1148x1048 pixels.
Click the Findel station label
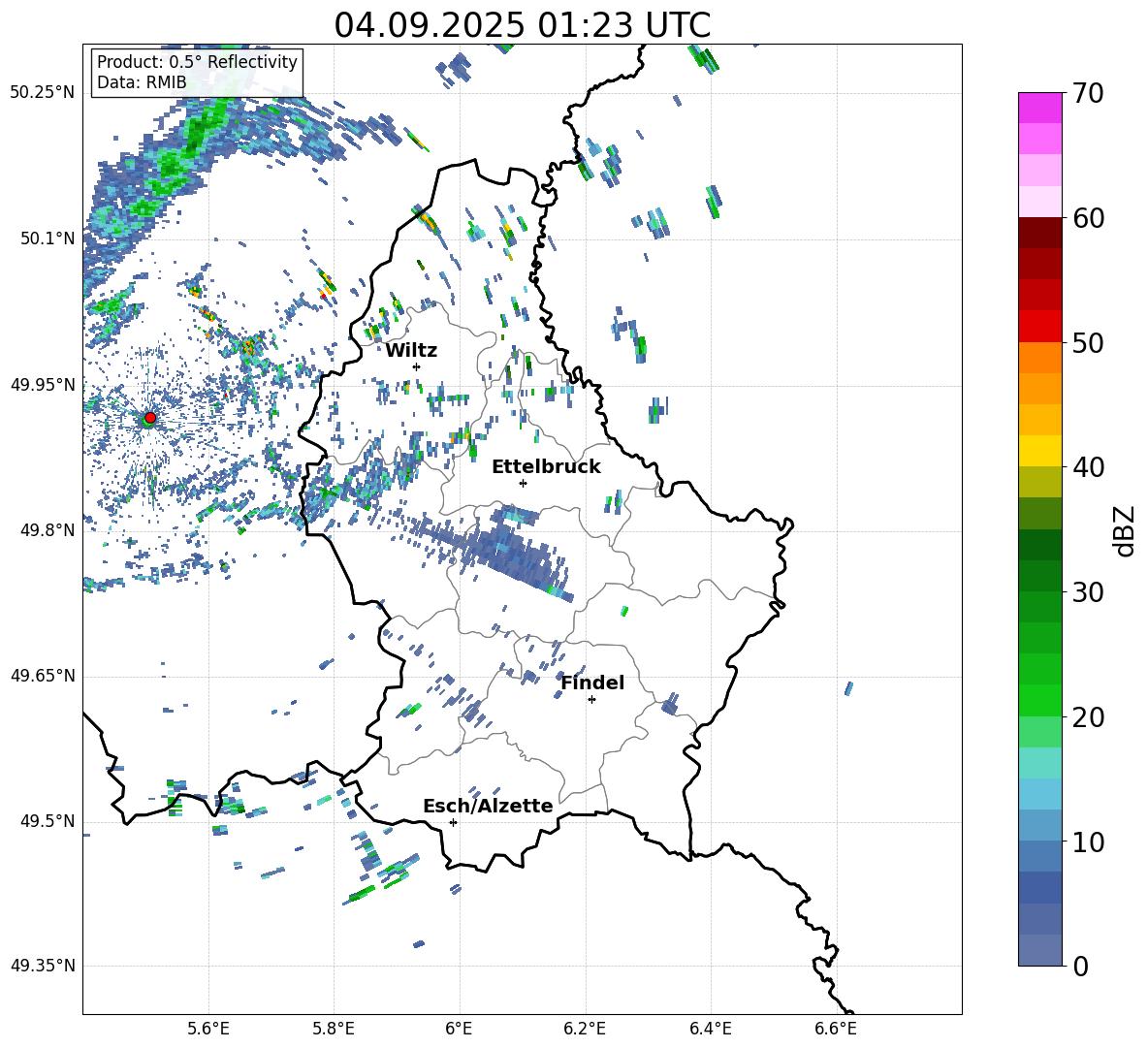point(592,683)
